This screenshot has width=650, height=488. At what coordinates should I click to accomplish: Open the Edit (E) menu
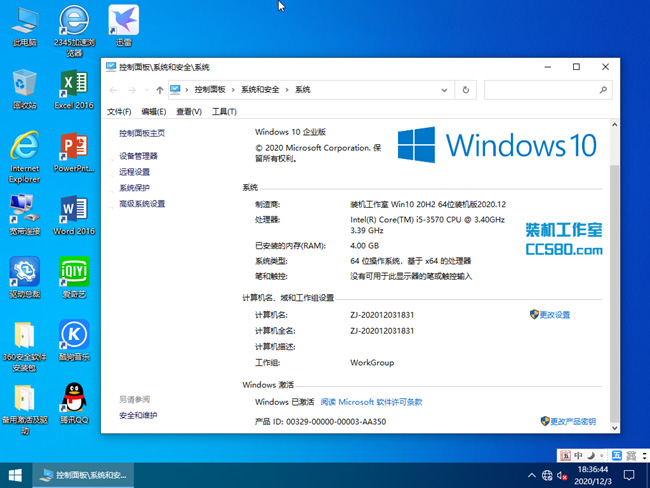(153, 112)
